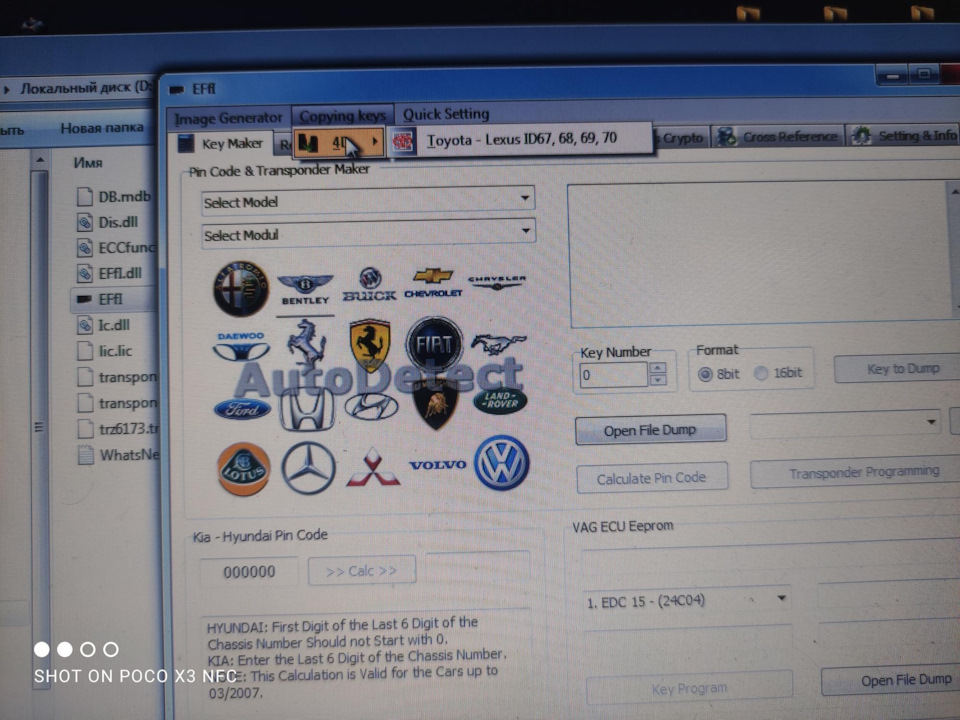Screen dimensions: 960x720
Task: Click the Cross Reference tab icon
Action: (x=727, y=137)
